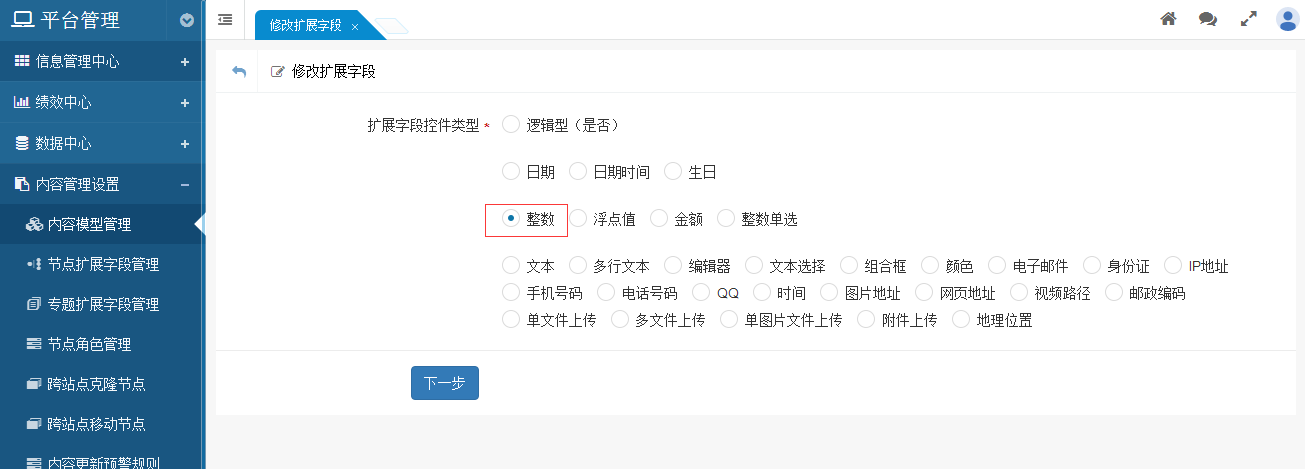Click the cubes icon of 内容模型管理

(x=34, y=224)
